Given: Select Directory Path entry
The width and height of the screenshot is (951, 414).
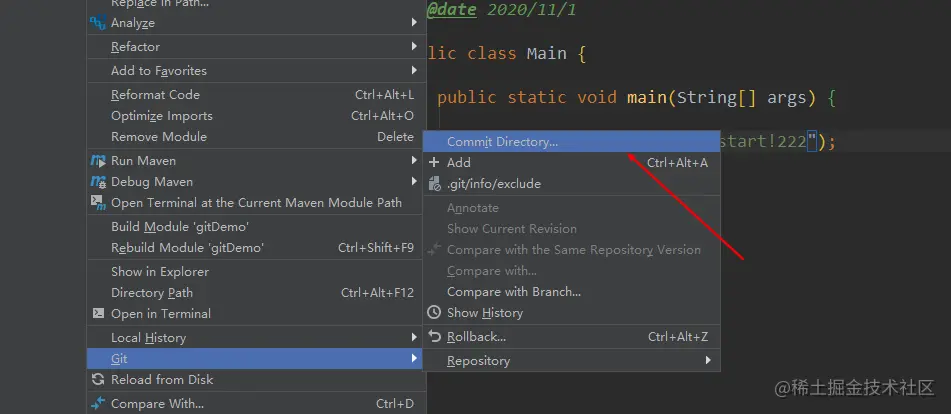Looking at the screenshot, I should 255,293.
